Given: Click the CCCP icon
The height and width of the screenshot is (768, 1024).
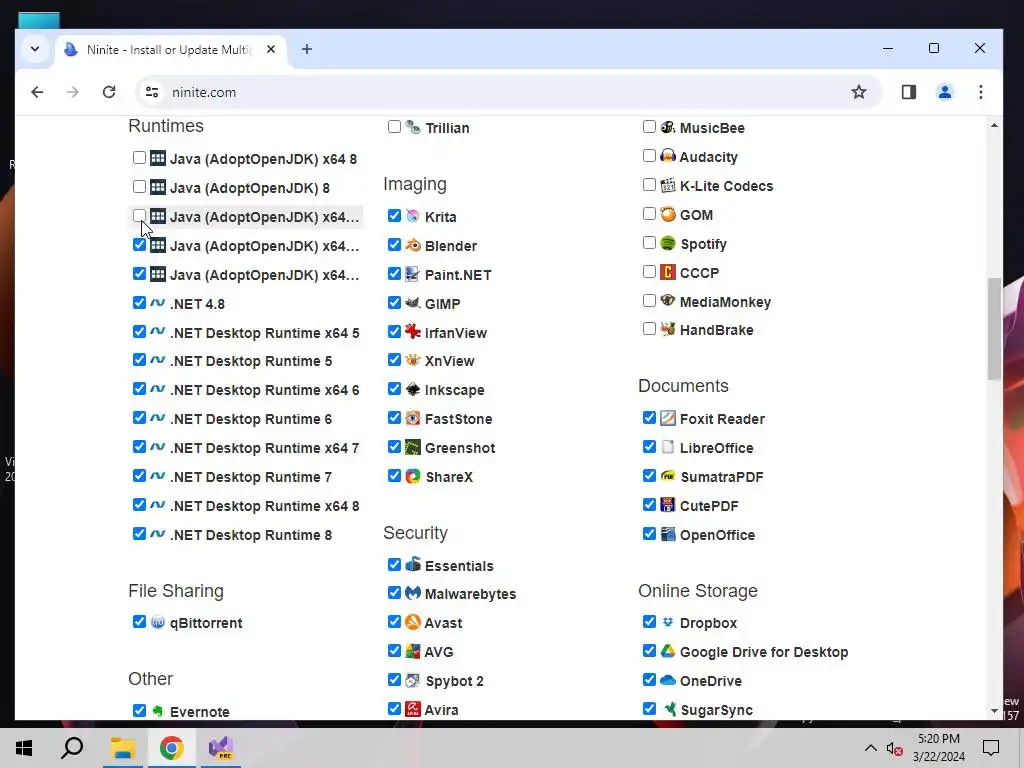Looking at the screenshot, I should point(667,272).
